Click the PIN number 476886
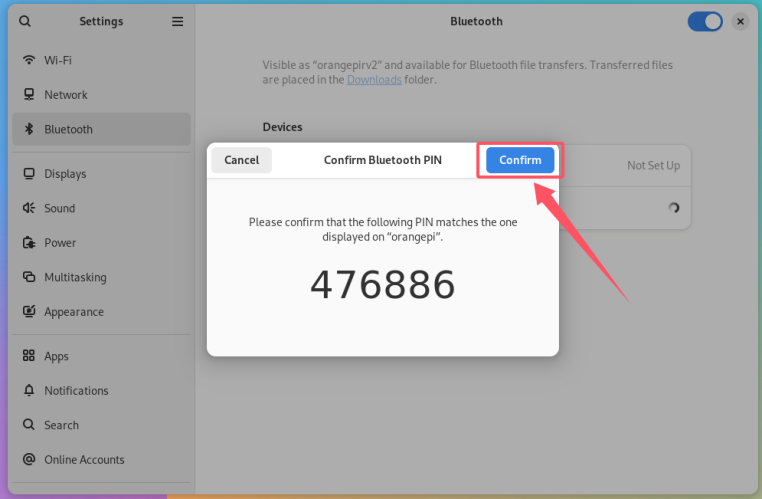Image resolution: width=762 pixels, height=499 pixels. point(383,285)
